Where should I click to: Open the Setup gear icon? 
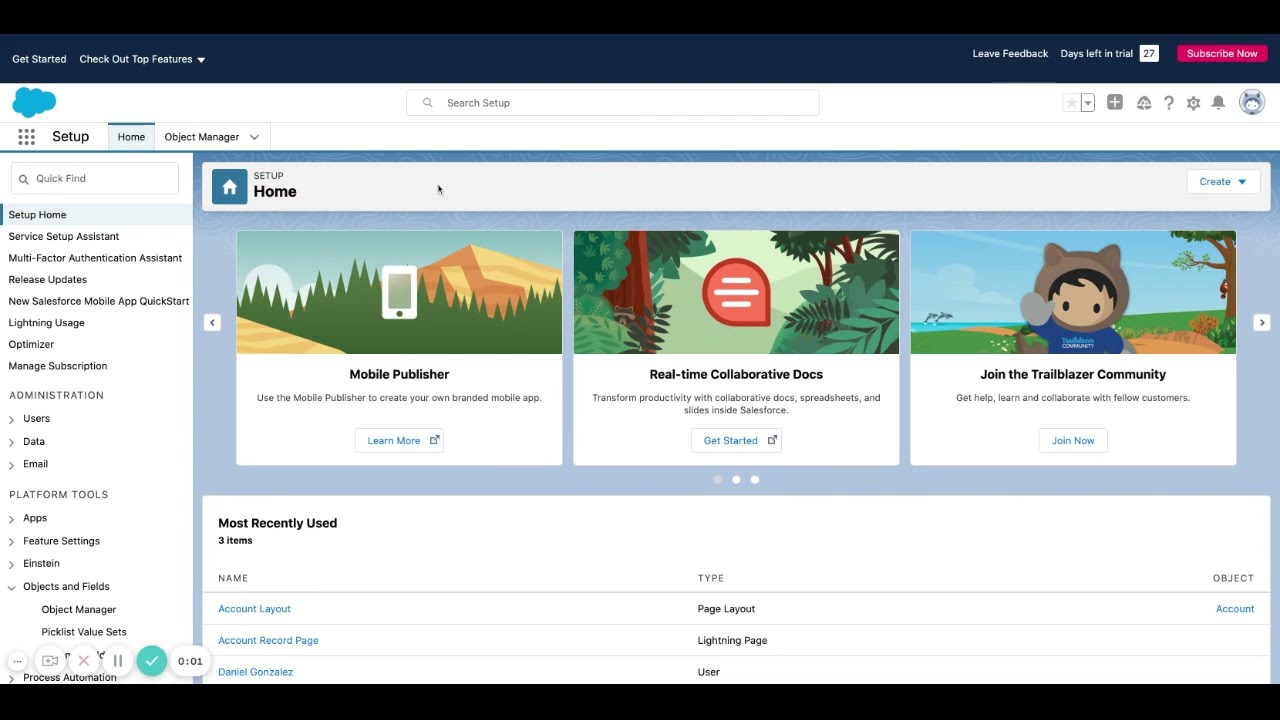[x=1193, y=103]
